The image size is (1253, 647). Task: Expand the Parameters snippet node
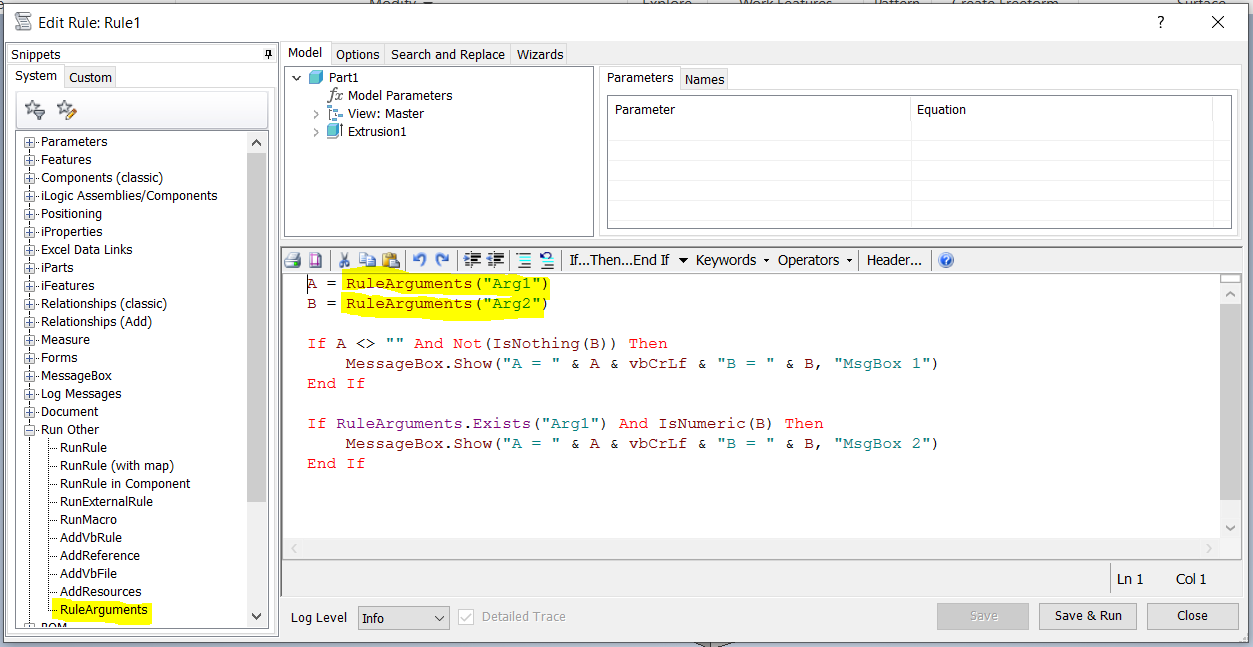30,142
